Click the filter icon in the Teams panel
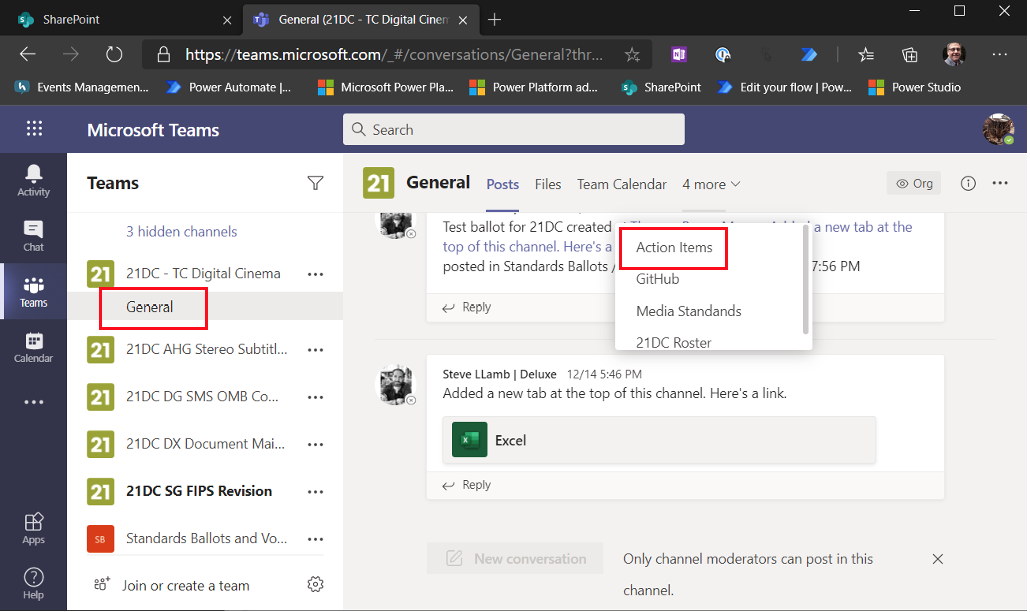 [315, 183]
